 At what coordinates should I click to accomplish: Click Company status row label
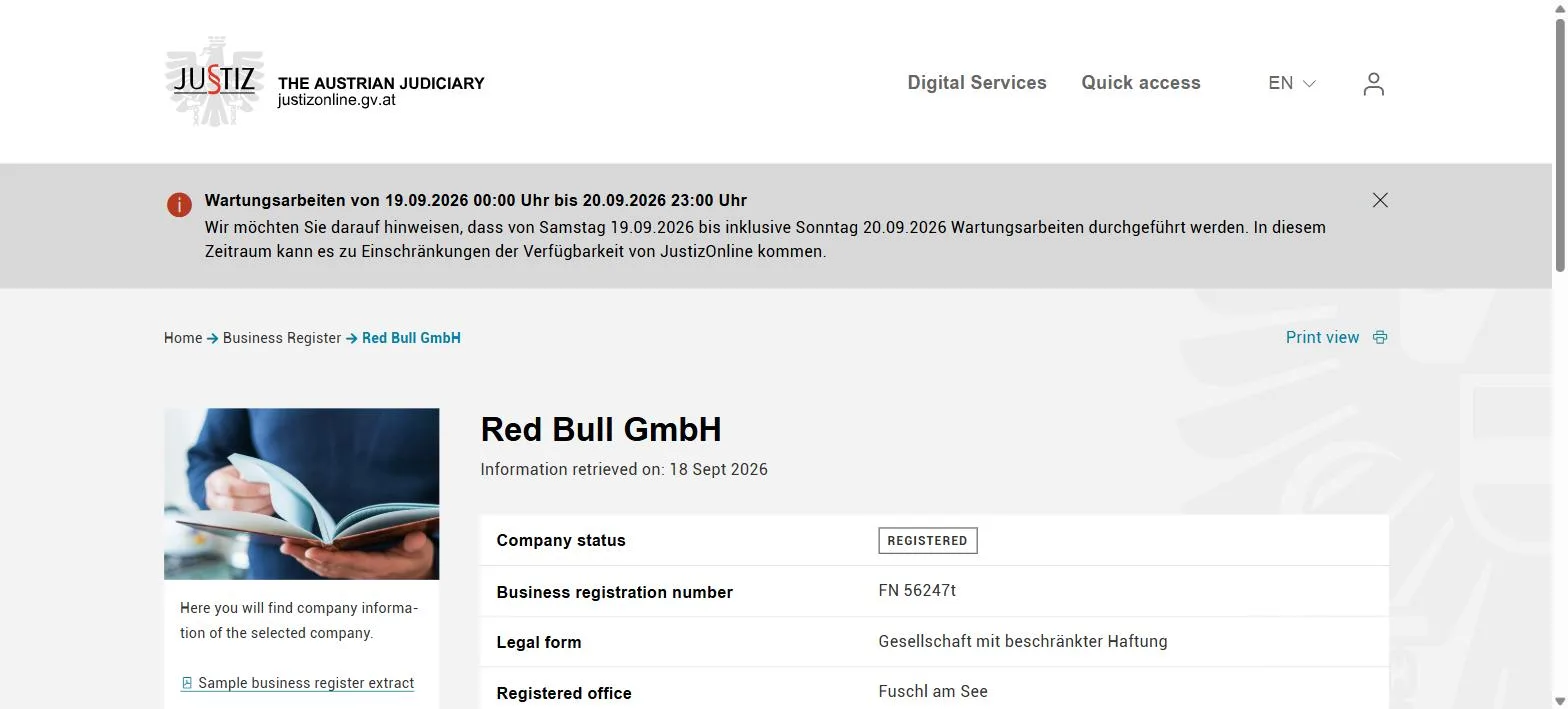561,541
